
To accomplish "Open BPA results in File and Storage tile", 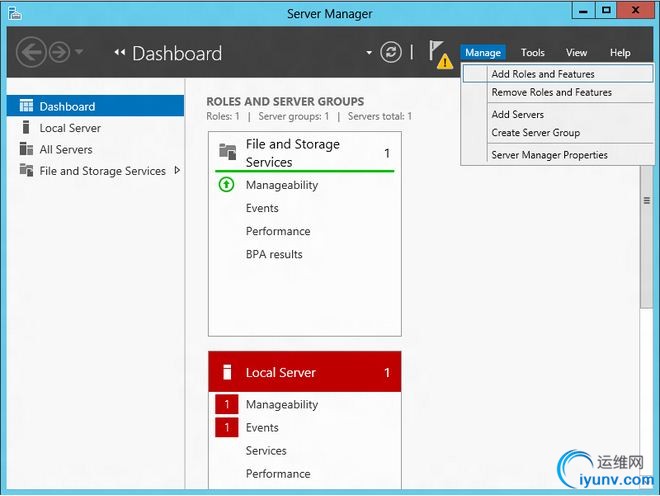I will (274, 254).
